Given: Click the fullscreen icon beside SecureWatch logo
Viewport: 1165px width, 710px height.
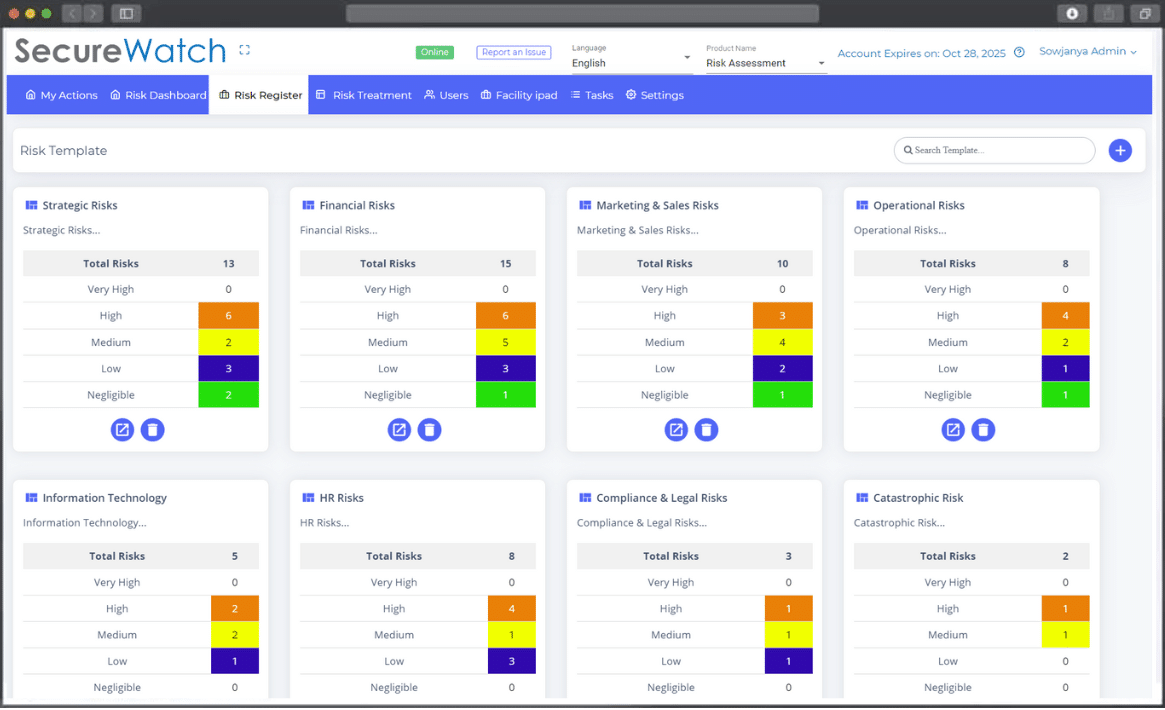Looking at the screenshot, I should [x=243, y=49].
